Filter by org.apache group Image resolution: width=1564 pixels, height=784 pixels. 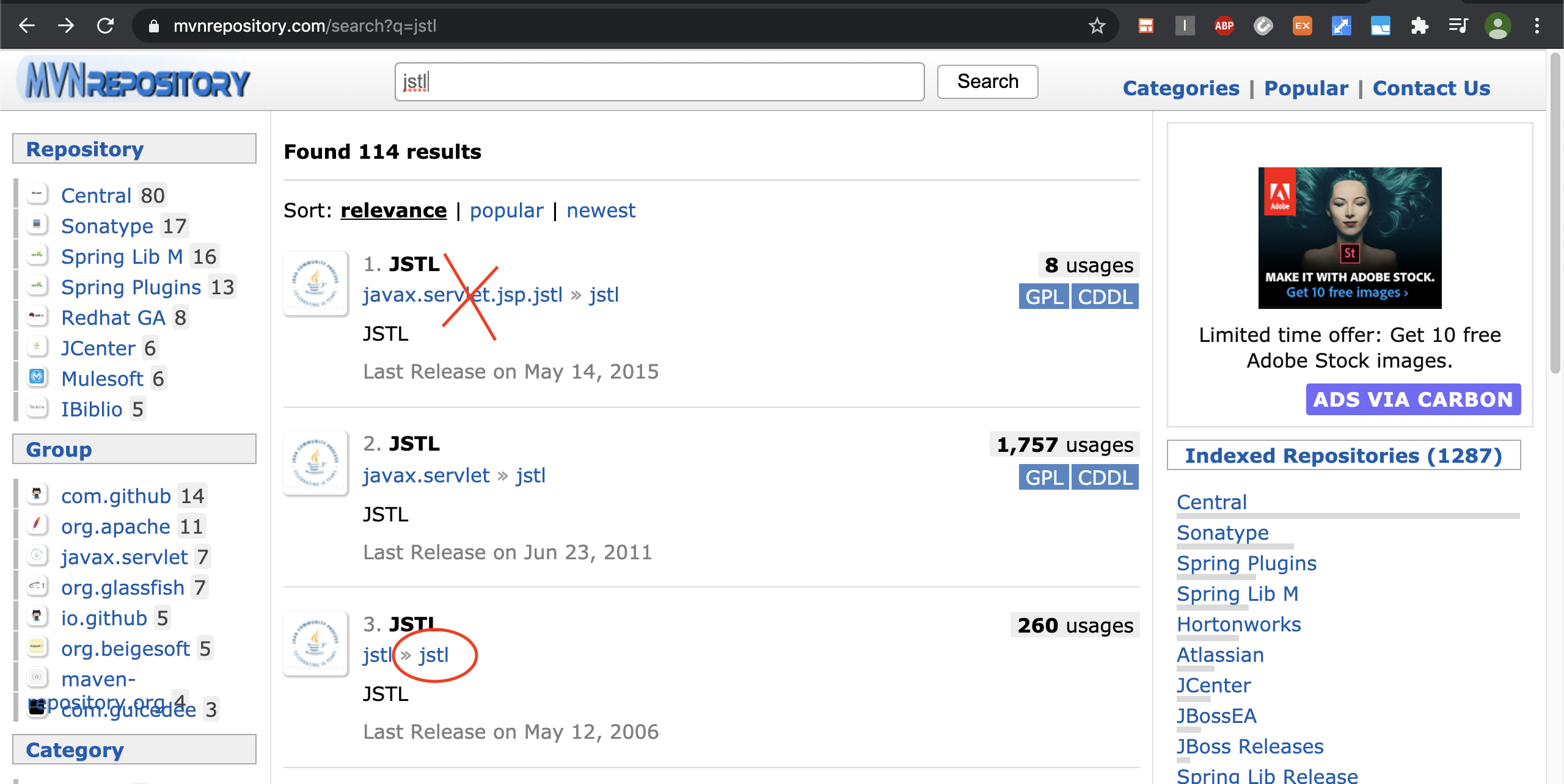115,527
